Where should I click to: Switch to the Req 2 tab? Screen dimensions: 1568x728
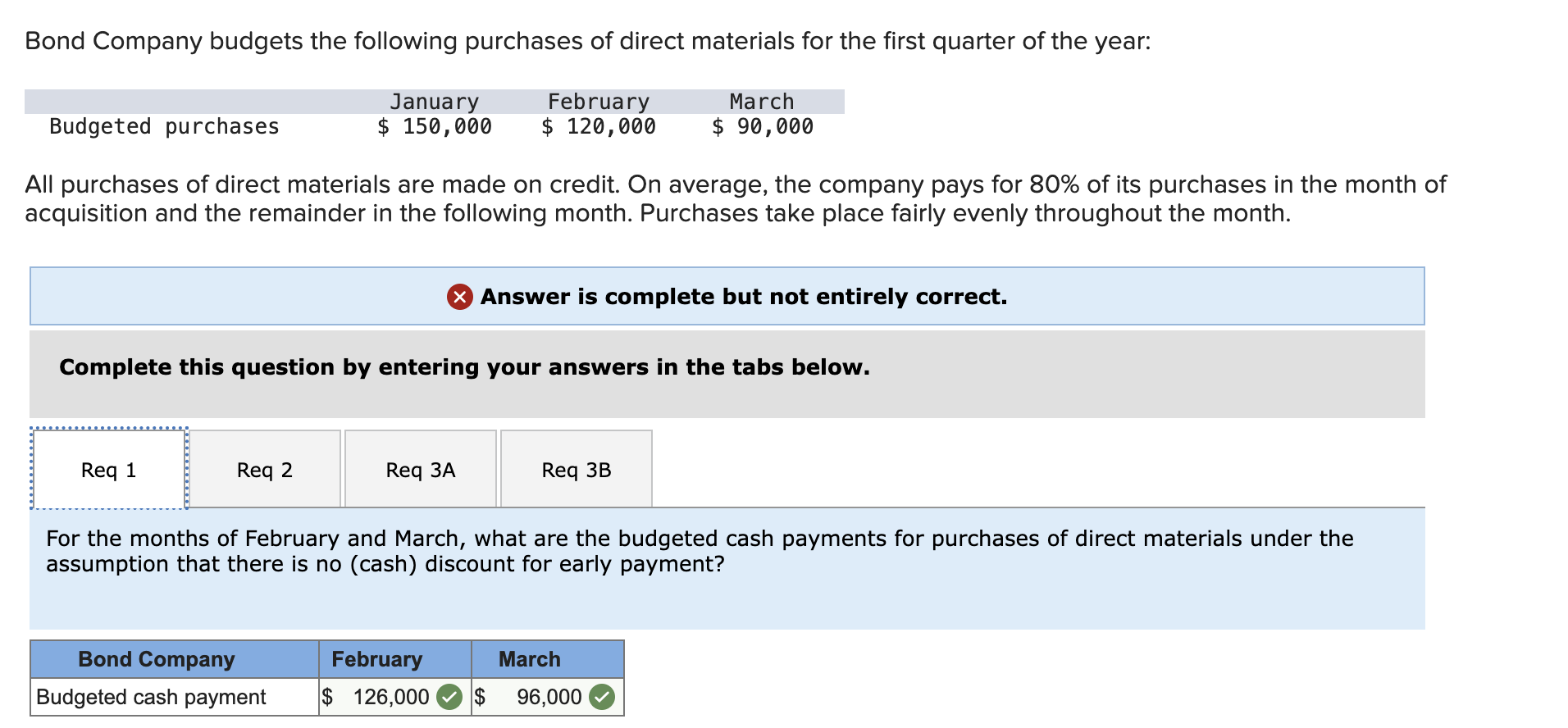(264, 469)
